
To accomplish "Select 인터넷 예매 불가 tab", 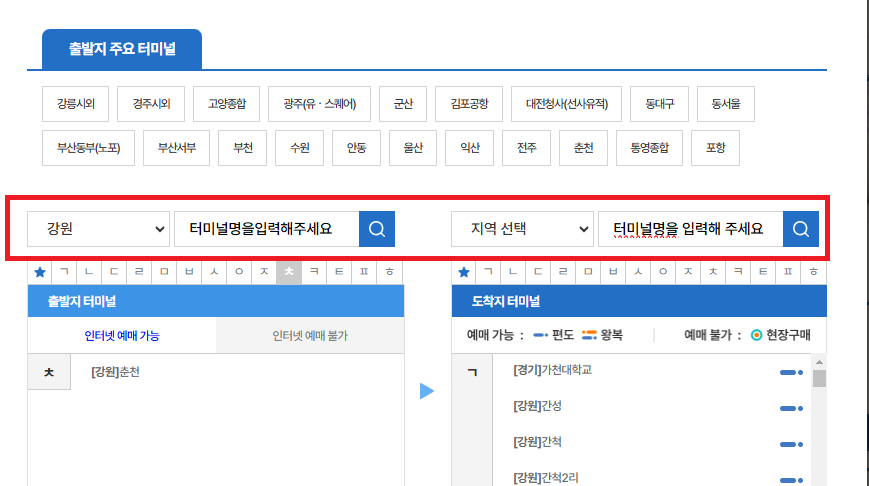I will point(310,336).
